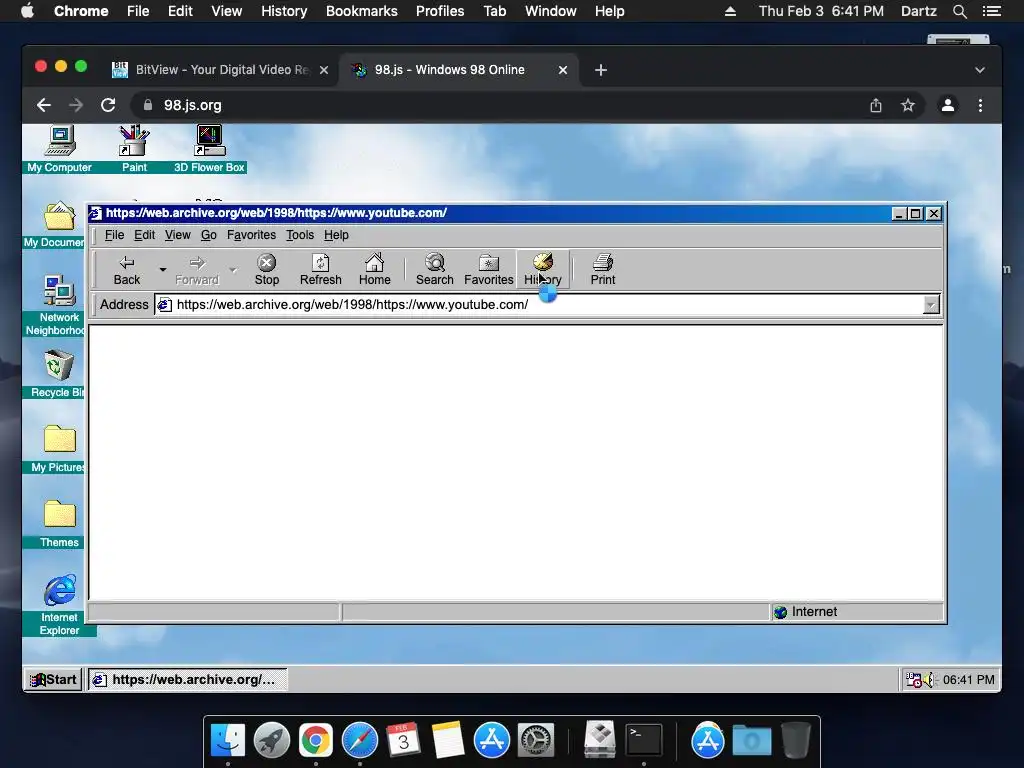Select the Paint desktop shortcut
Screen dimensions: 1024x768
(134, 149)
